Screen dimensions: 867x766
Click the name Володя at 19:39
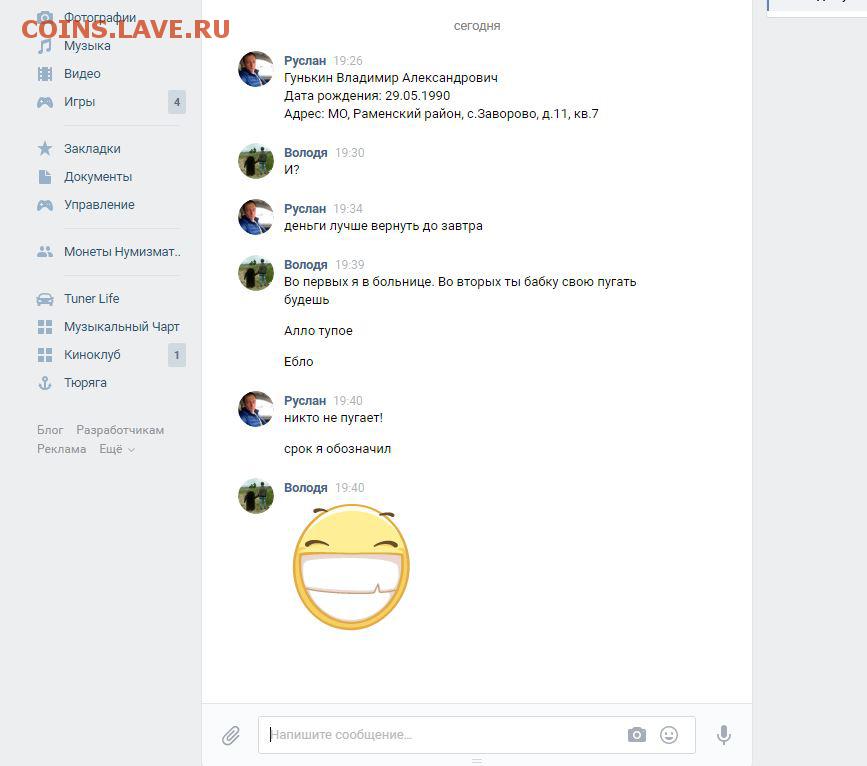[306, 264]
